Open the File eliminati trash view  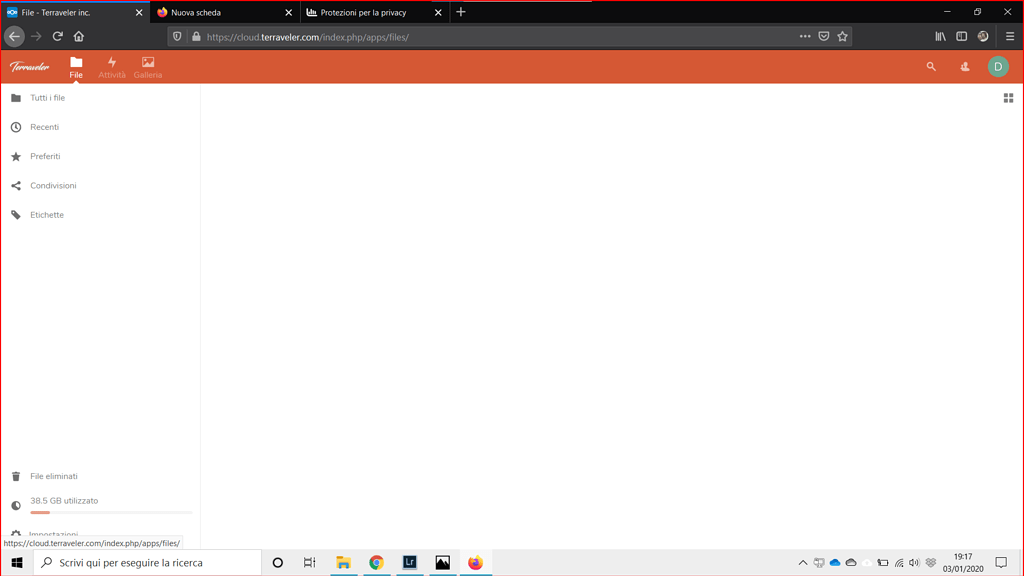[54, 476]
